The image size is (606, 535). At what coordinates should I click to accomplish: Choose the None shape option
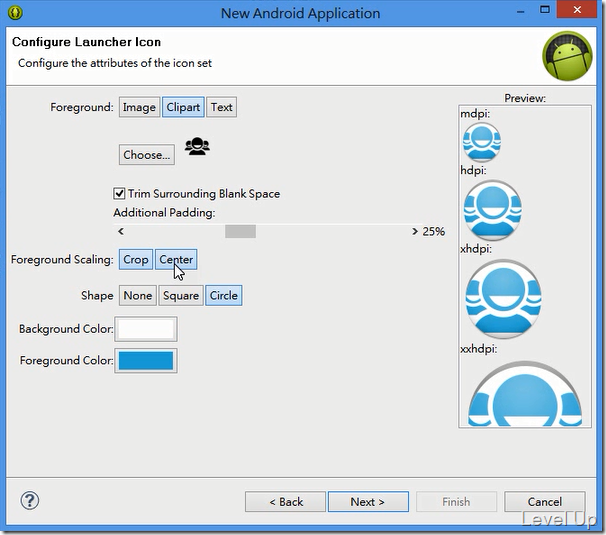(138, 296)
